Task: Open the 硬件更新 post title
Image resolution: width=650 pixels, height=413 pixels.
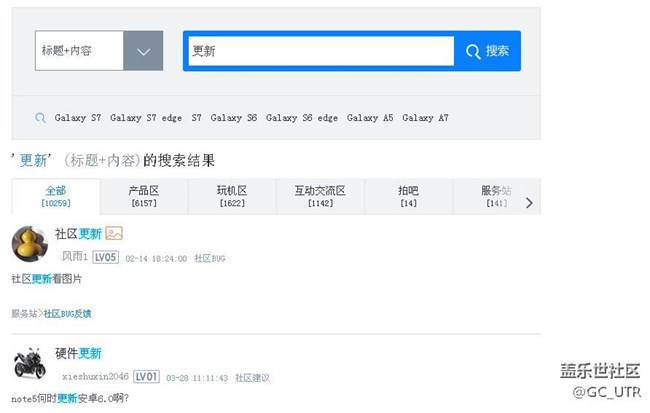Action: point(78,353)
